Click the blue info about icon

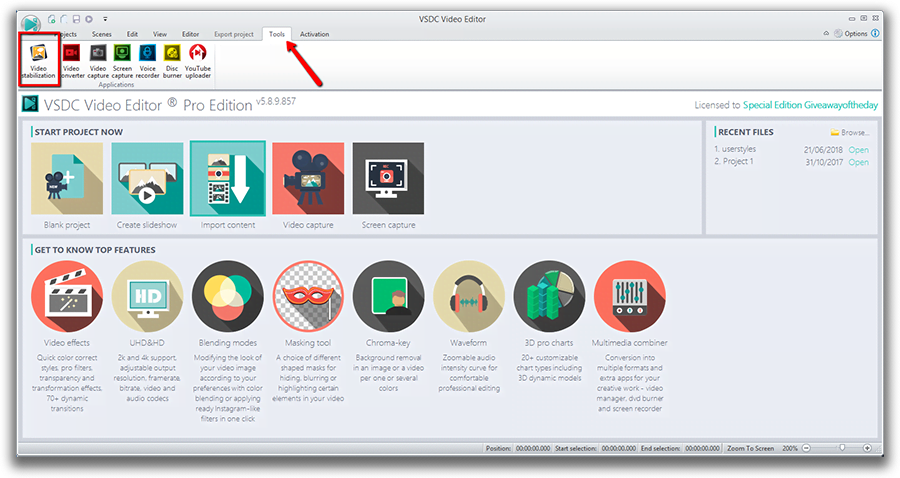click(x=875, y=33)
